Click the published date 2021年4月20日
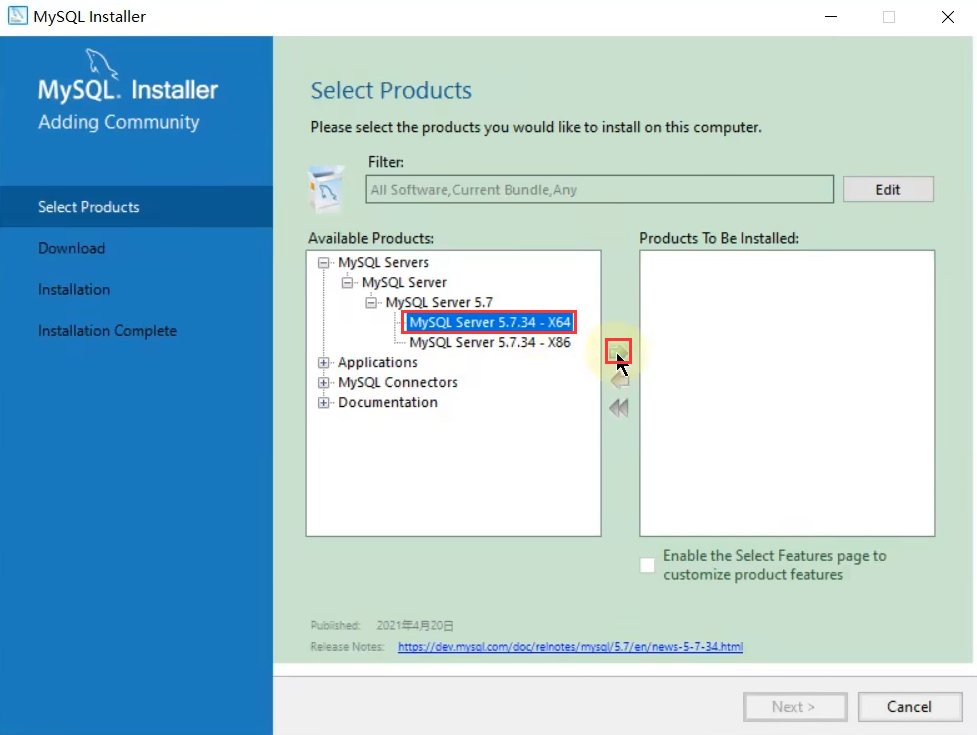This screenshot has height=735, width=977. click(415, 625)
